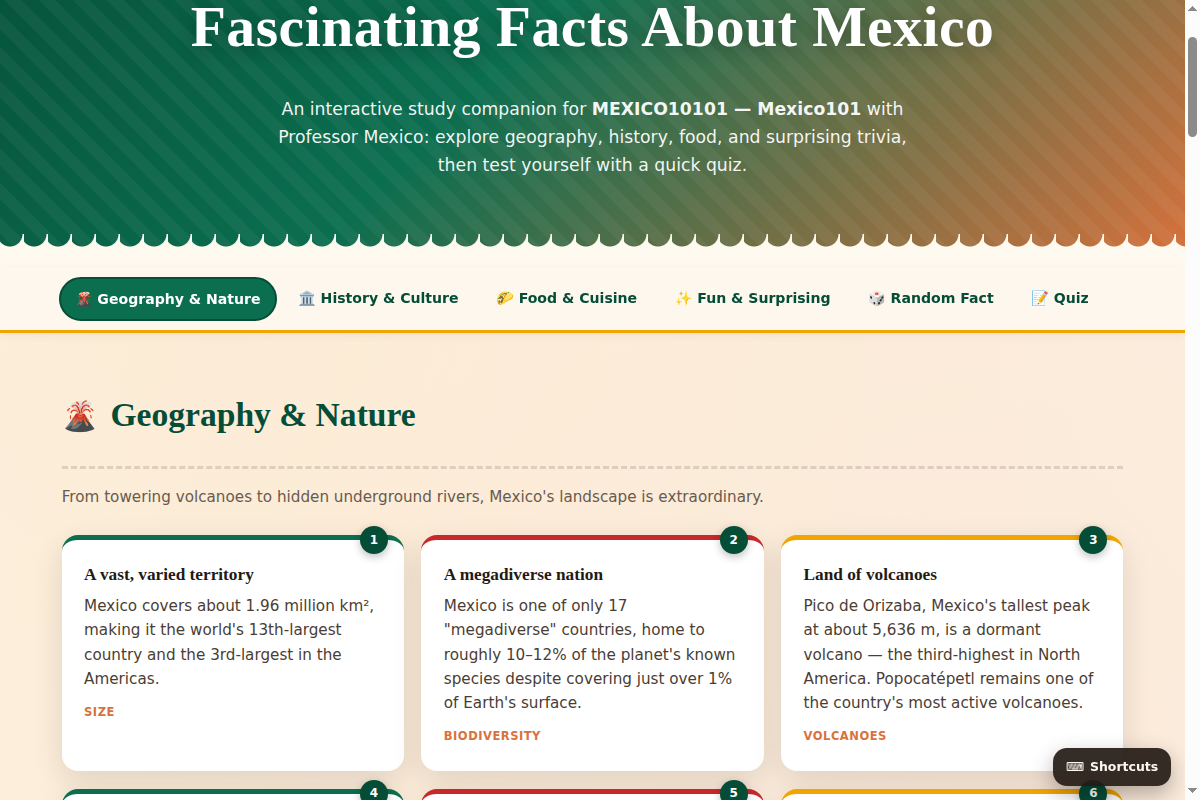Click the sparkles icon in Fun tab

pos(683,298)
